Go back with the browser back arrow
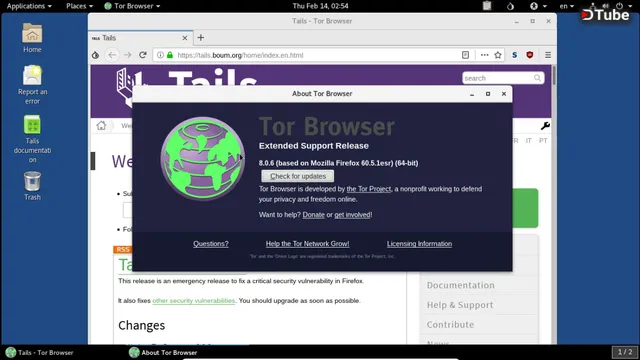This screenshot has width=640, height=360. point(112,55)
